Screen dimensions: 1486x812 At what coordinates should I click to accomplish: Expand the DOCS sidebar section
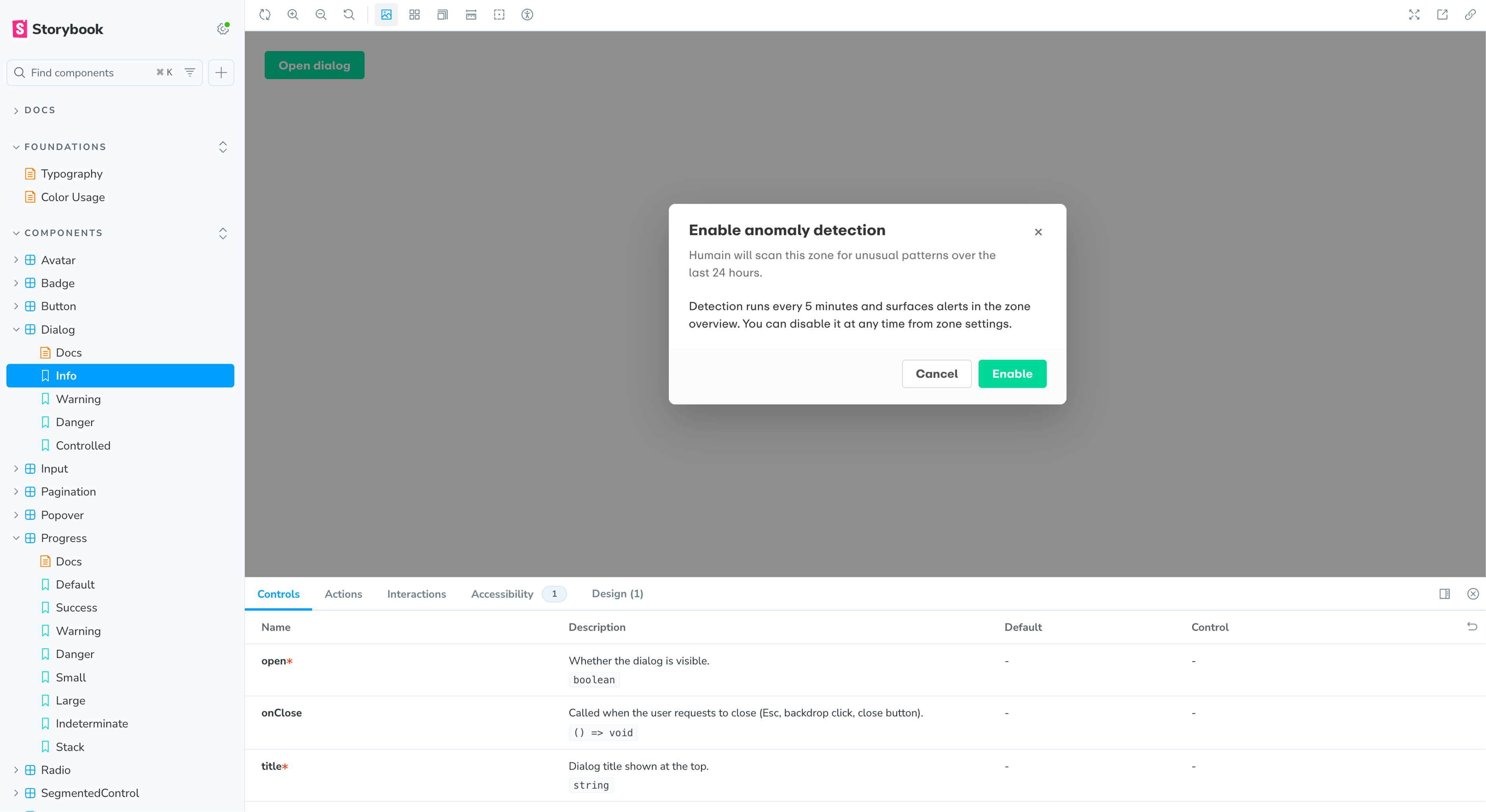tap(40, 110)
